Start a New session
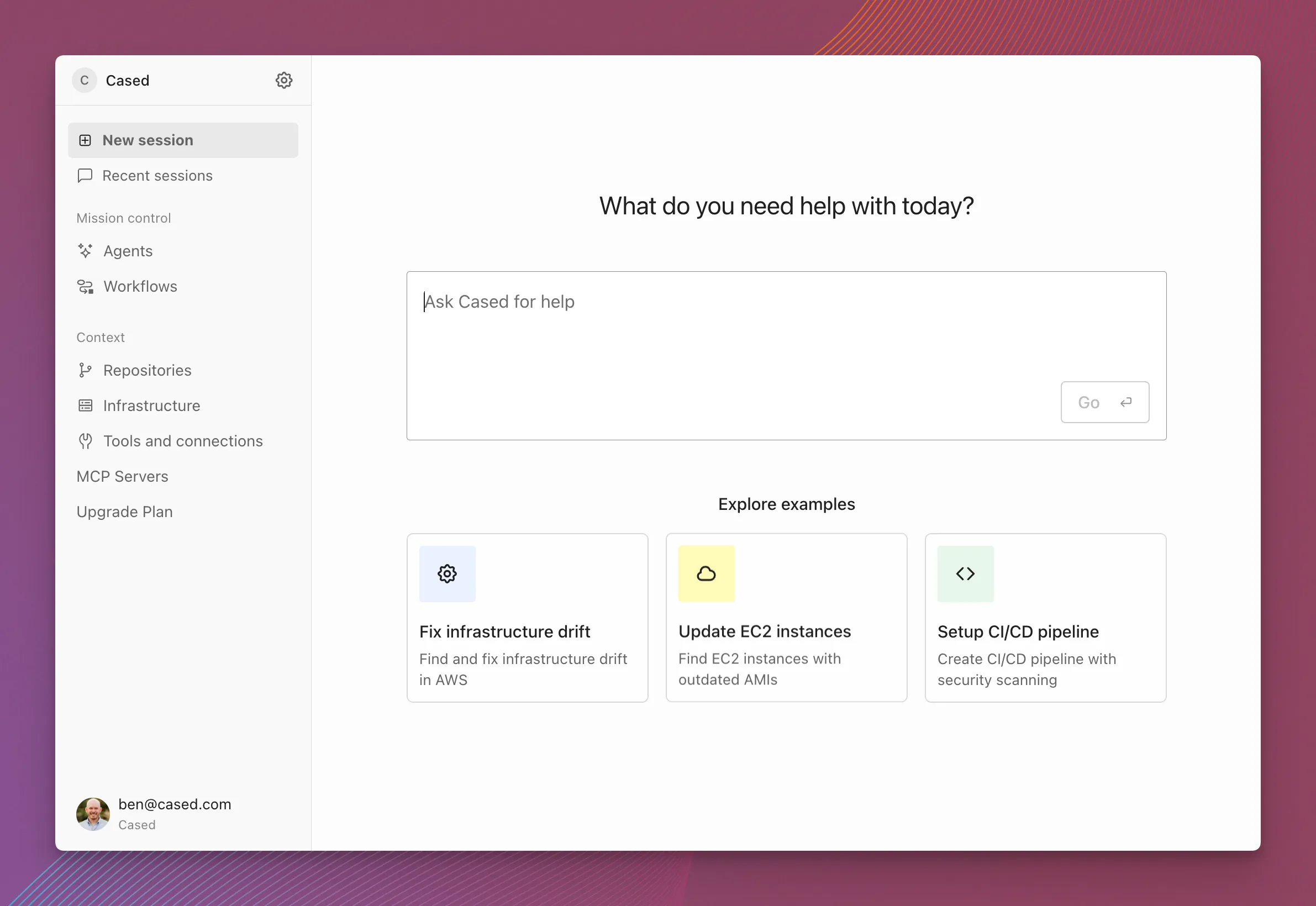The image size is (1316, 906). (x=183, y=140)
